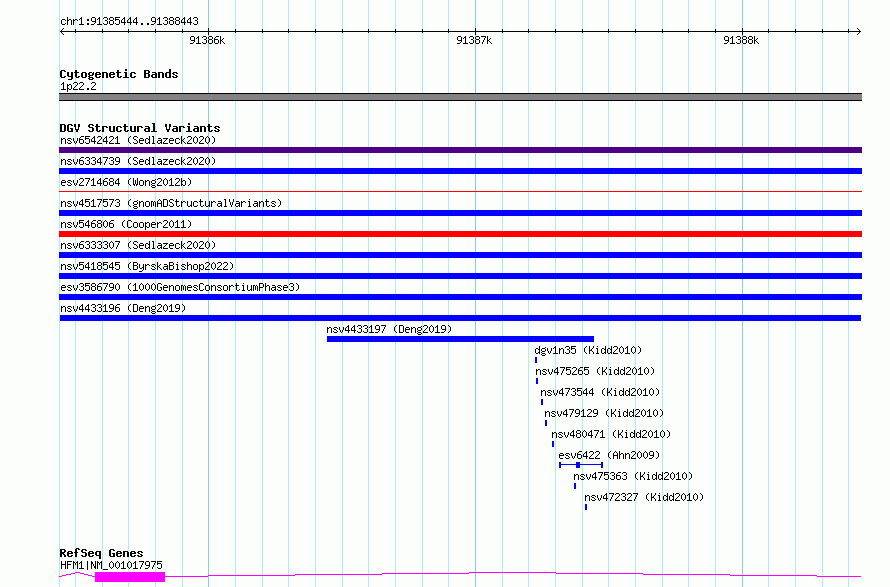The image size is (890, 587).
Task: Open esv3586790 (1000GenomesConsortiumPhase3) label
Action: pyautogui.click(x=180, y=287)
